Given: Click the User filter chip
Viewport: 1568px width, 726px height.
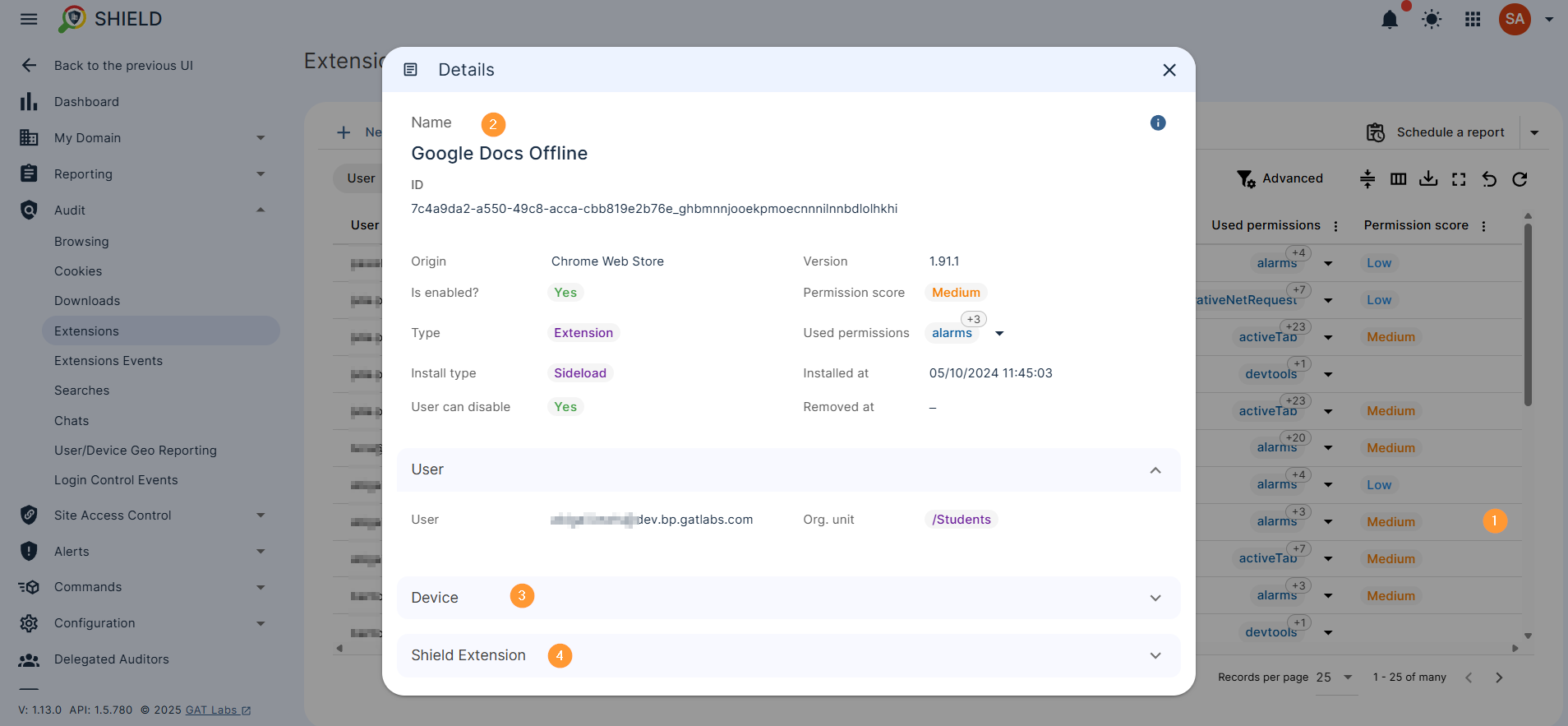Looking at the screenshot, I should [360, 178].
